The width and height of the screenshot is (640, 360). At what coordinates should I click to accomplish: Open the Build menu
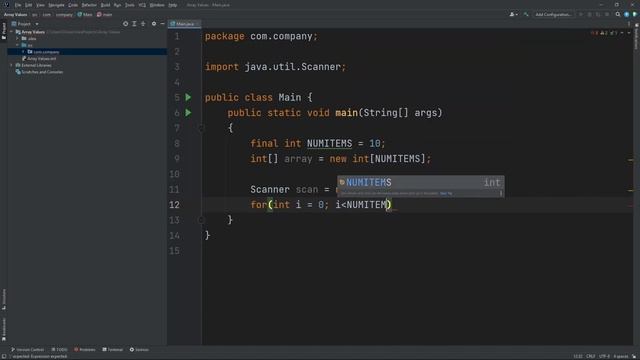pos(105,5)
